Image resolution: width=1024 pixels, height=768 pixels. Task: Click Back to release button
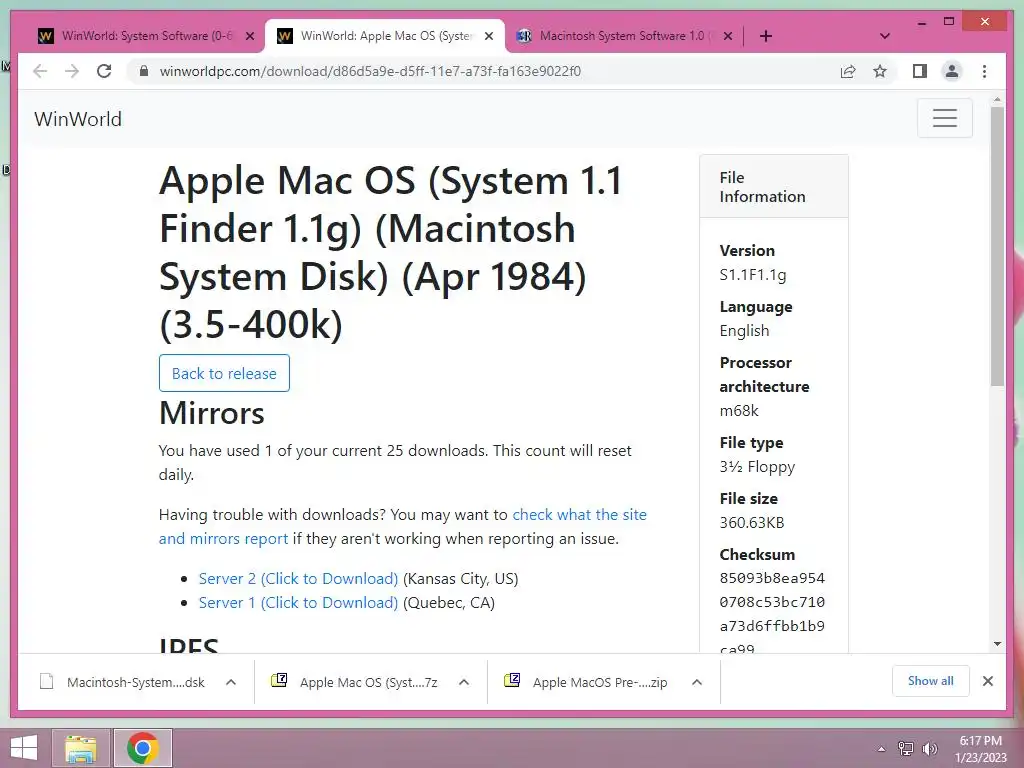224,373
